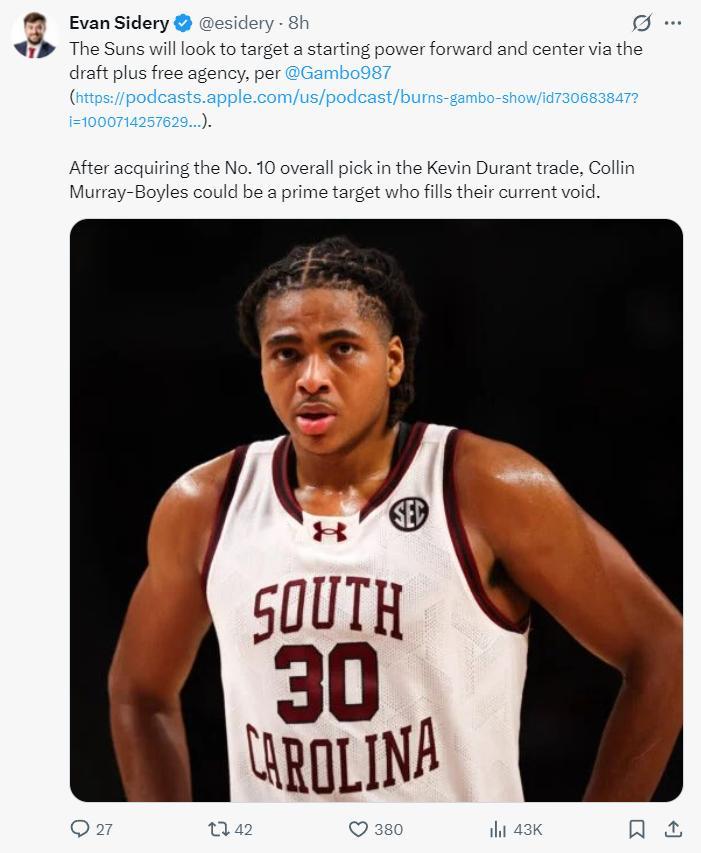Click the Evan Sidery display name
This screenshot has width=701, height=853.
pyautogui.click(x=118, y=23)
